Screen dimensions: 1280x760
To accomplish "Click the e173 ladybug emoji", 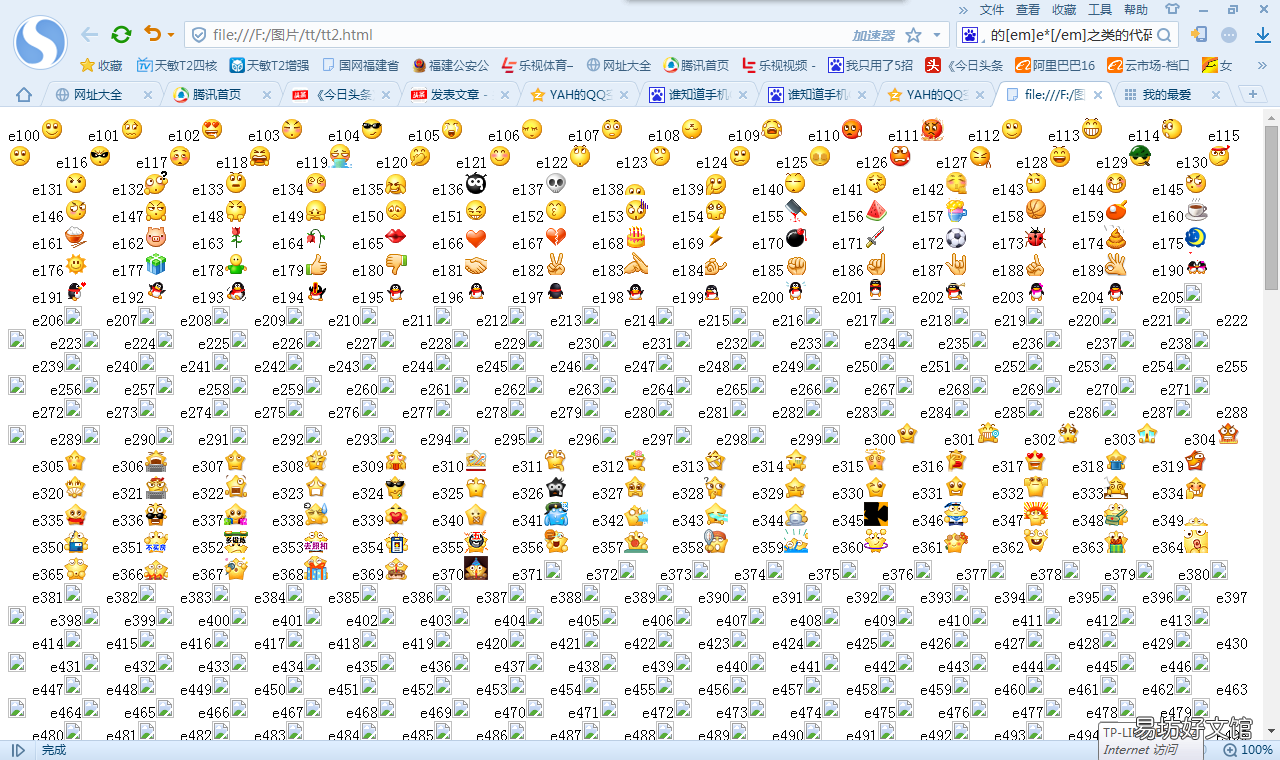I will (x=1035, y=238).
